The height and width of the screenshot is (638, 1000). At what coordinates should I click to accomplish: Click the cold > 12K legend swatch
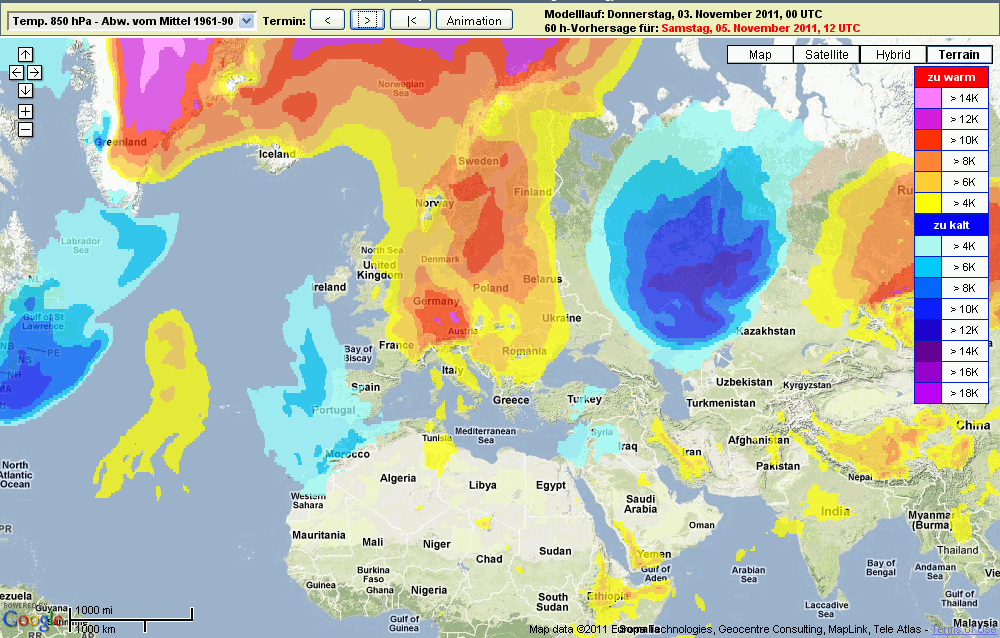(x=928, y=330)
